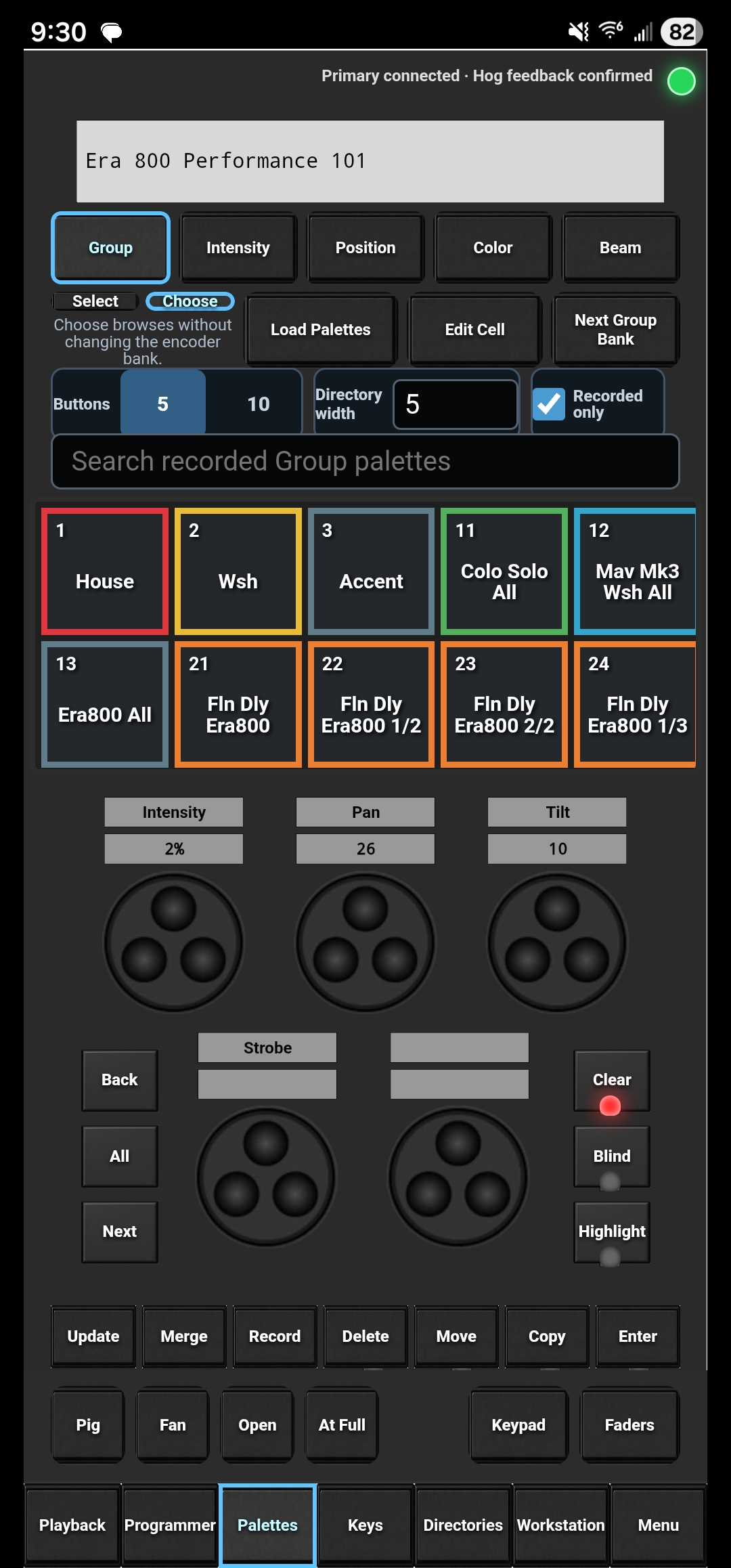Open the Playback page
The width and height of the screenshot is (731, 1568).
(x=72, y=1525)
